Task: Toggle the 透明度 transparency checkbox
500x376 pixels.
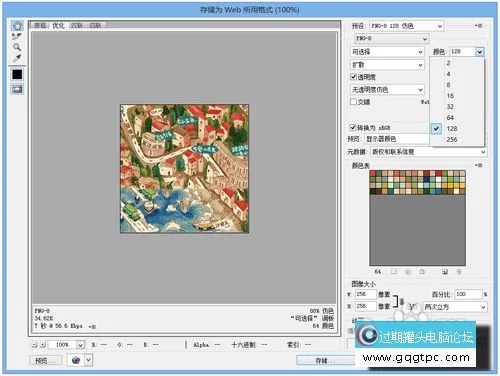Action: point(353,77)
